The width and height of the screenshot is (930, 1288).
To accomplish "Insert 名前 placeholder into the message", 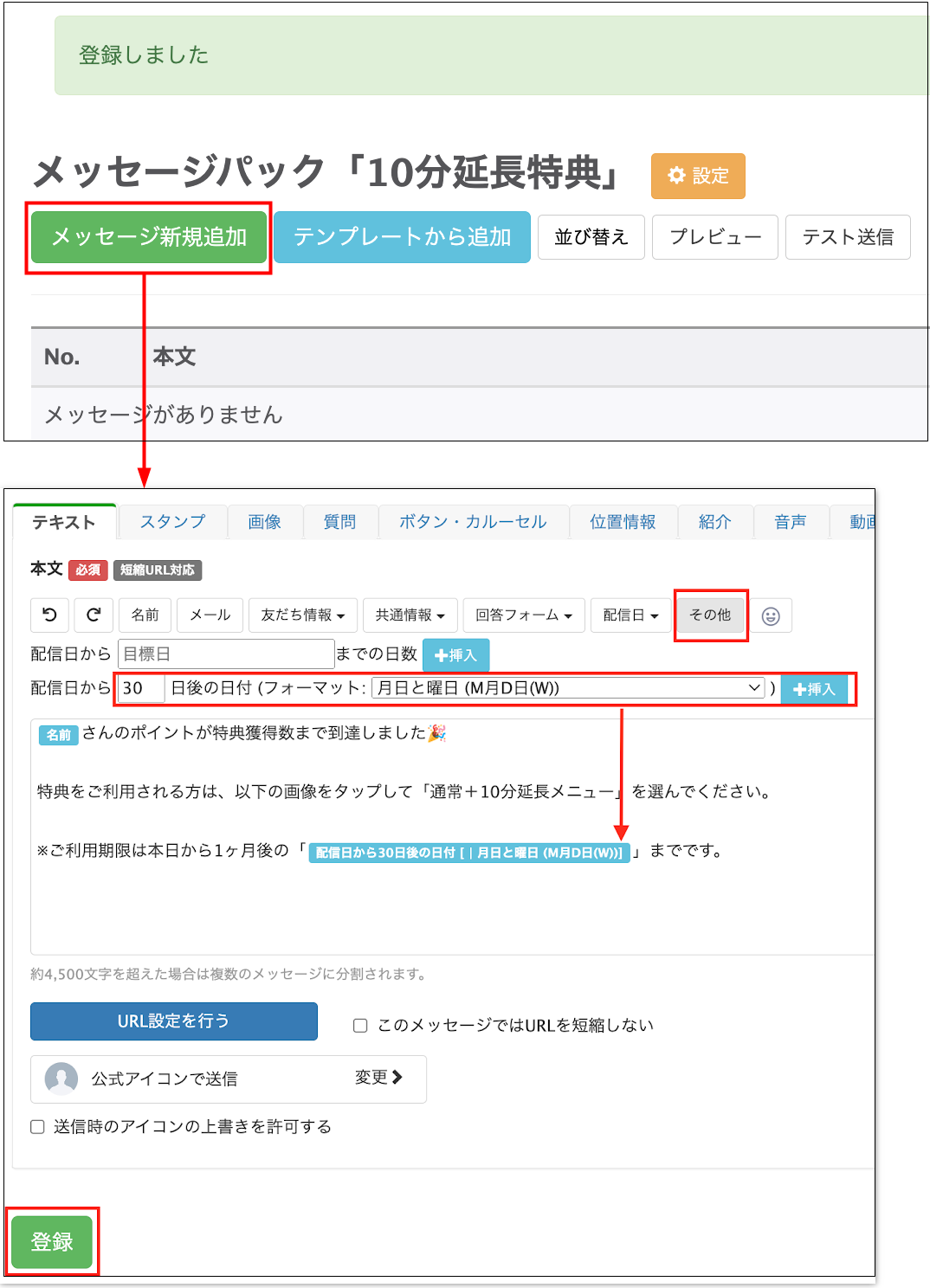I will (145, 615).
